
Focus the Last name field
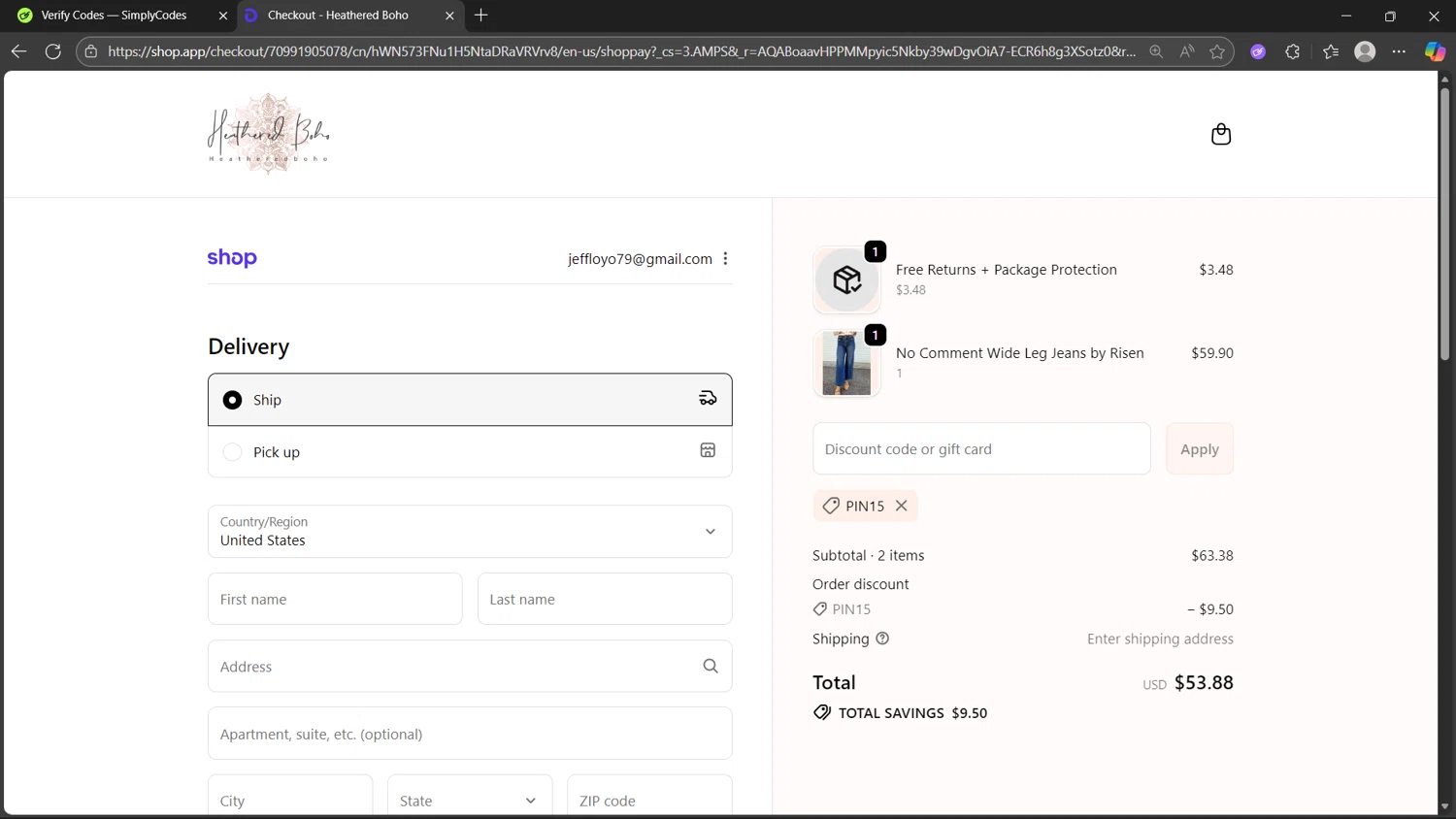click(x=605, y=599)
